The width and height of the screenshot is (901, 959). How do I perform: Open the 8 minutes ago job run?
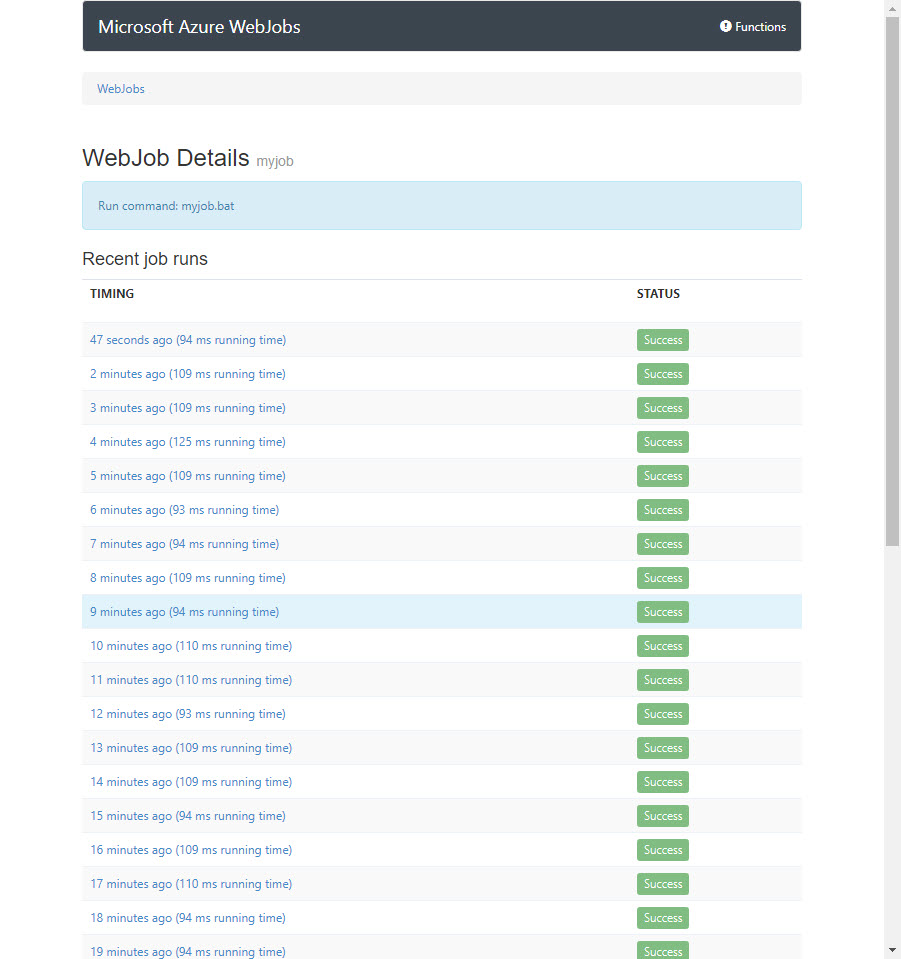tap(188, 578)
